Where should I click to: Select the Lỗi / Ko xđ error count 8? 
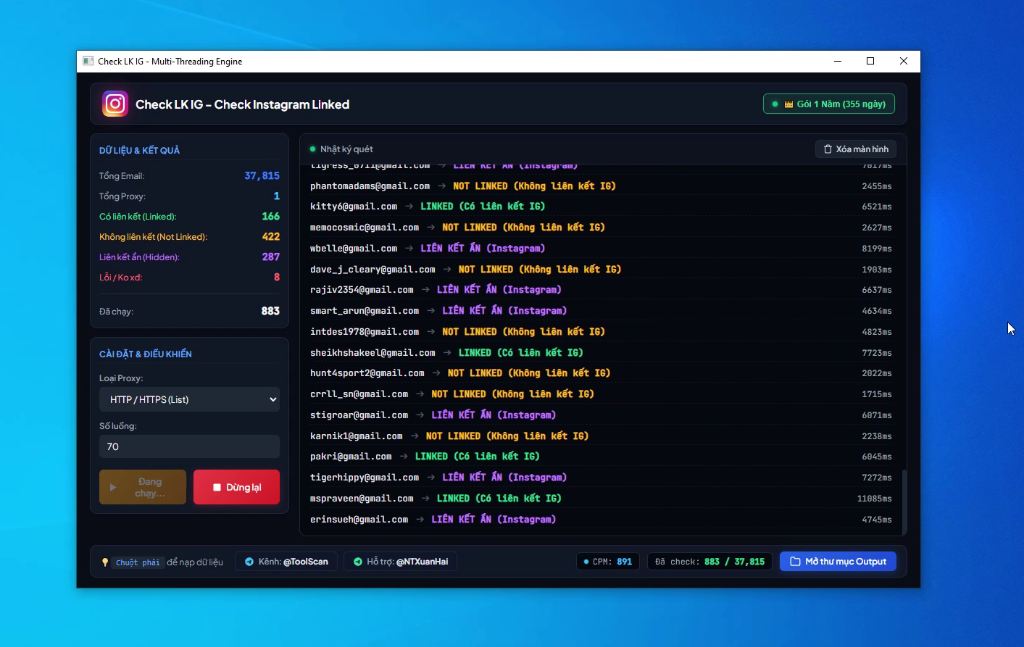click(277, 277)
